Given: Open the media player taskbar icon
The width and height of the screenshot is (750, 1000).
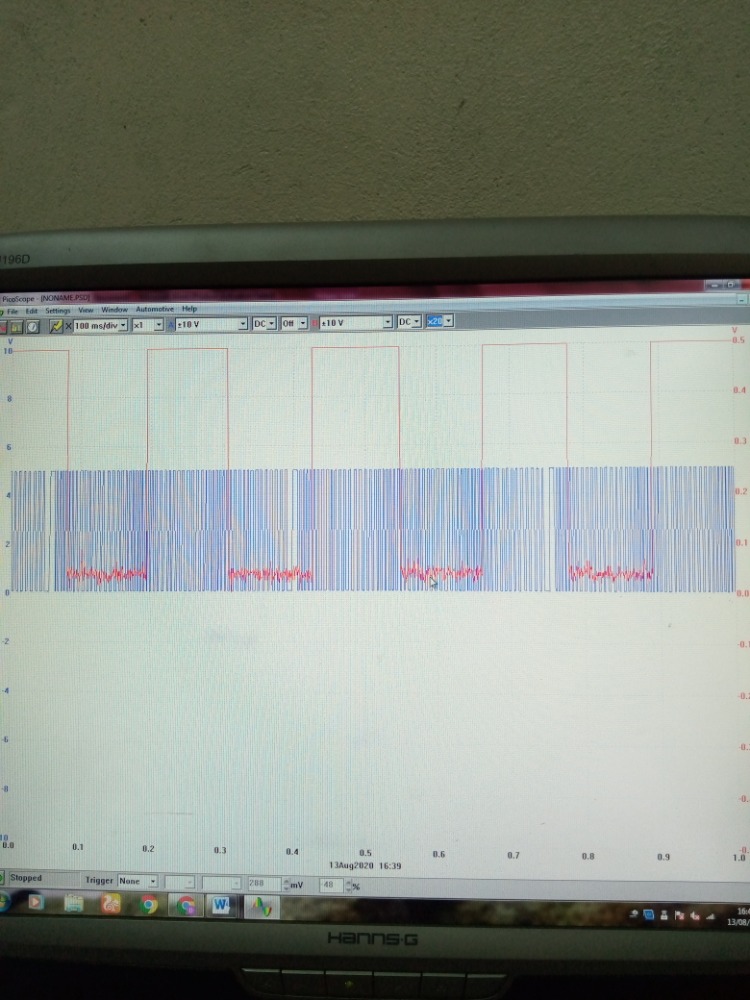Looking at the screenshot, I should (x=36, y=902).
